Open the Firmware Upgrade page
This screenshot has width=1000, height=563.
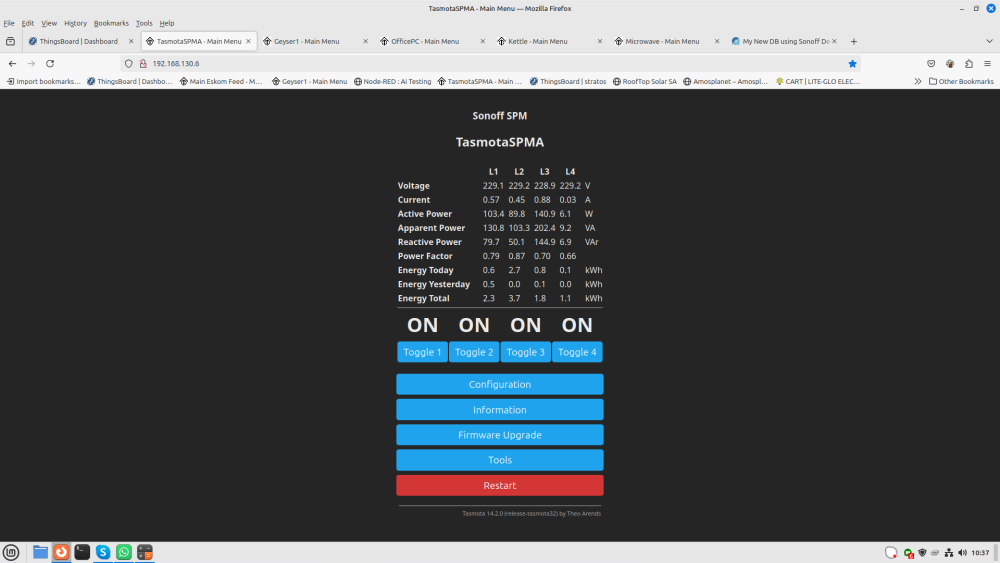pos(499,435)
